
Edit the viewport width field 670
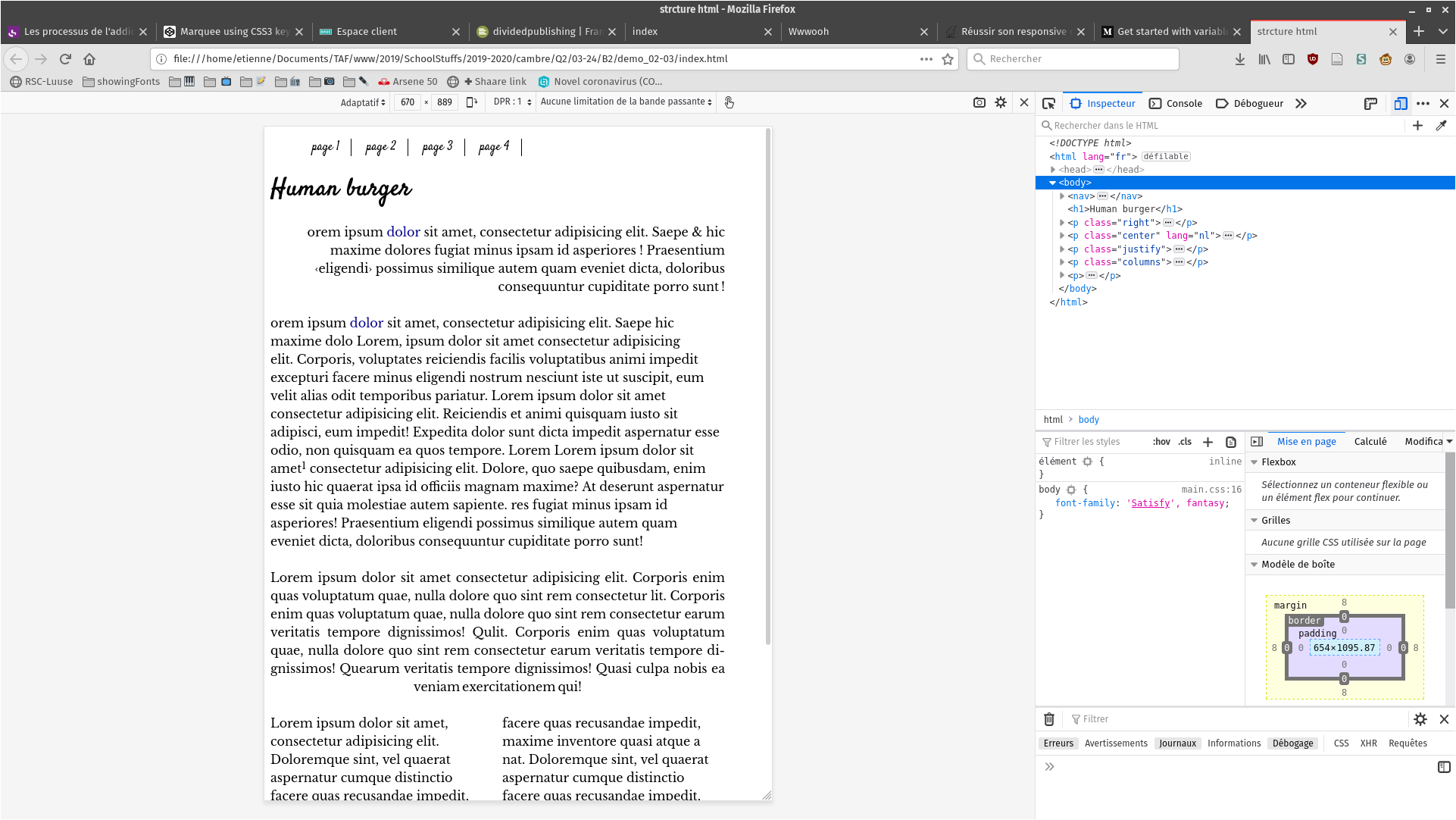coord(408,102)
